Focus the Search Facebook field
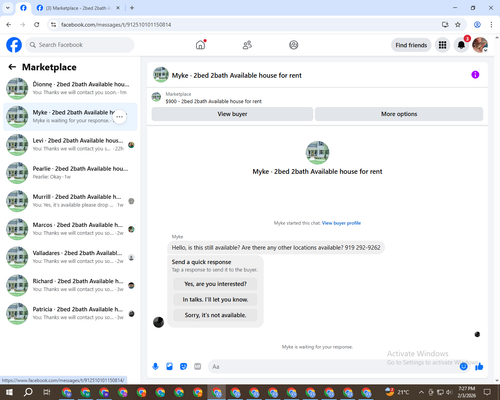Viewport: 500px width, 400px height. (x=80, y=45)
